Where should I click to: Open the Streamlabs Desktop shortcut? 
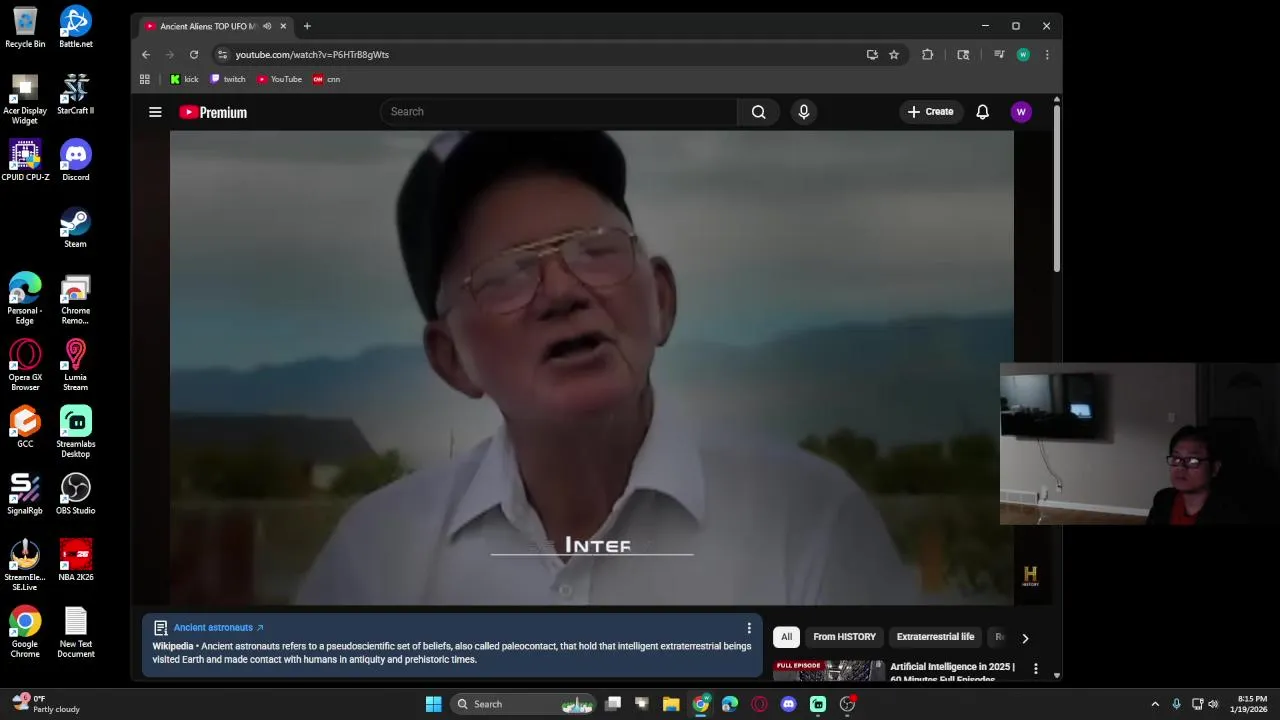tap(76, 432)
